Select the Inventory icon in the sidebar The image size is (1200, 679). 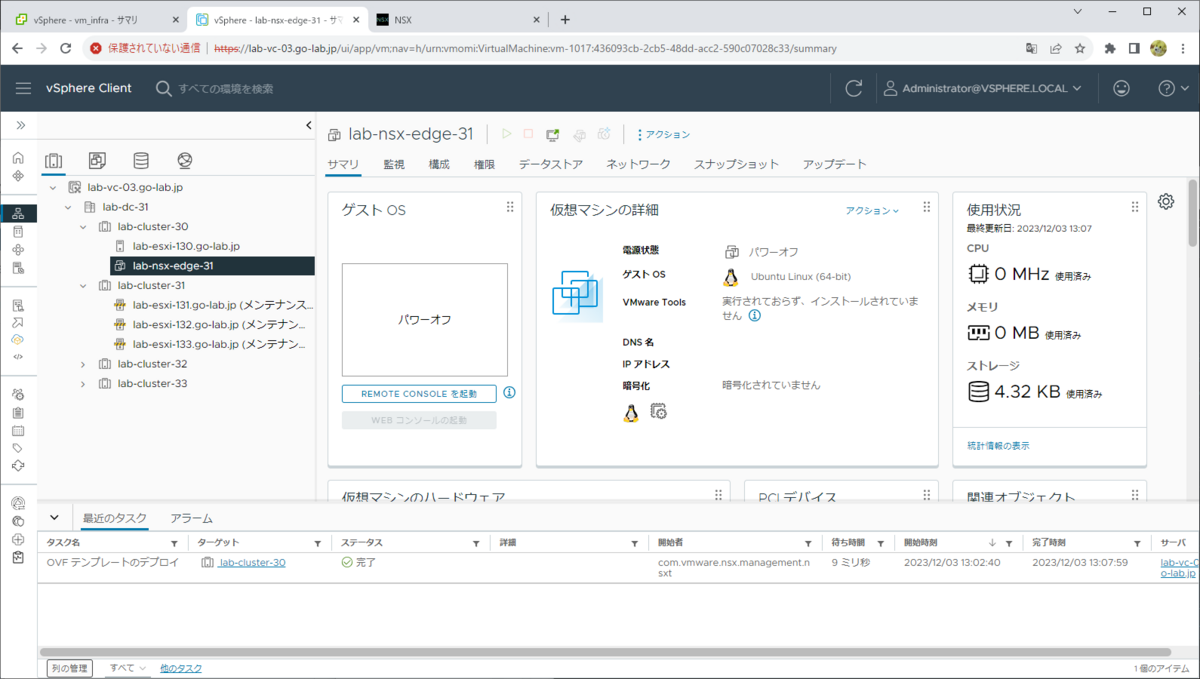(x=18, y=214)
